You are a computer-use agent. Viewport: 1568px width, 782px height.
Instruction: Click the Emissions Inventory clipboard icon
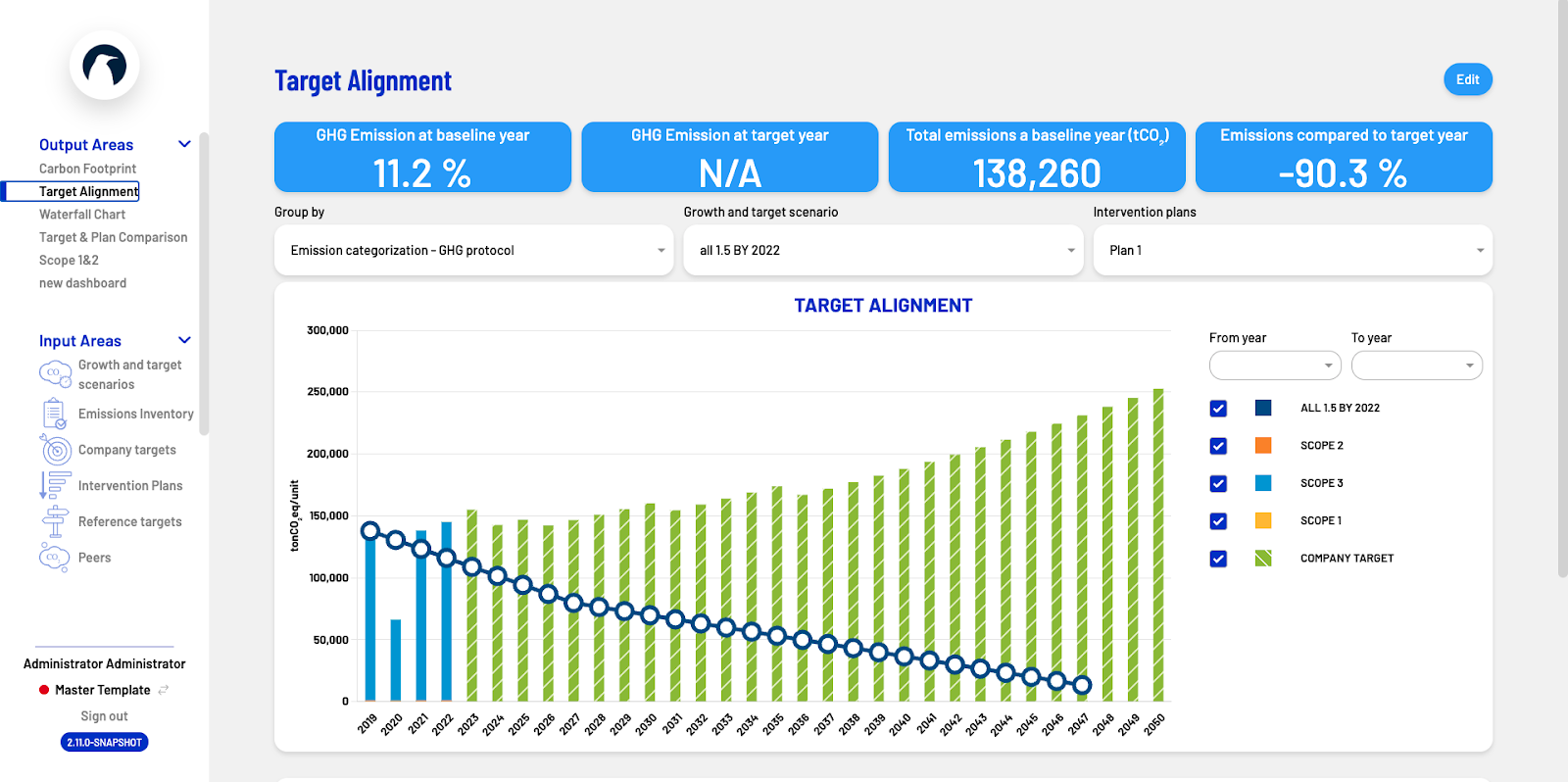[x=55, y=415]
